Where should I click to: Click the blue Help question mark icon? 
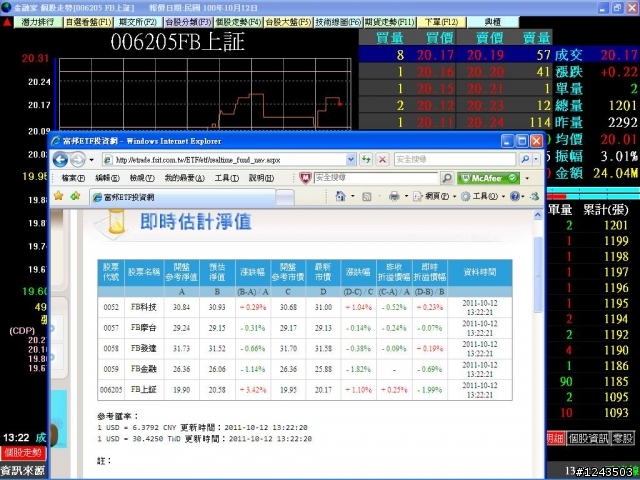pyautogui.click(x=515, y=197)
